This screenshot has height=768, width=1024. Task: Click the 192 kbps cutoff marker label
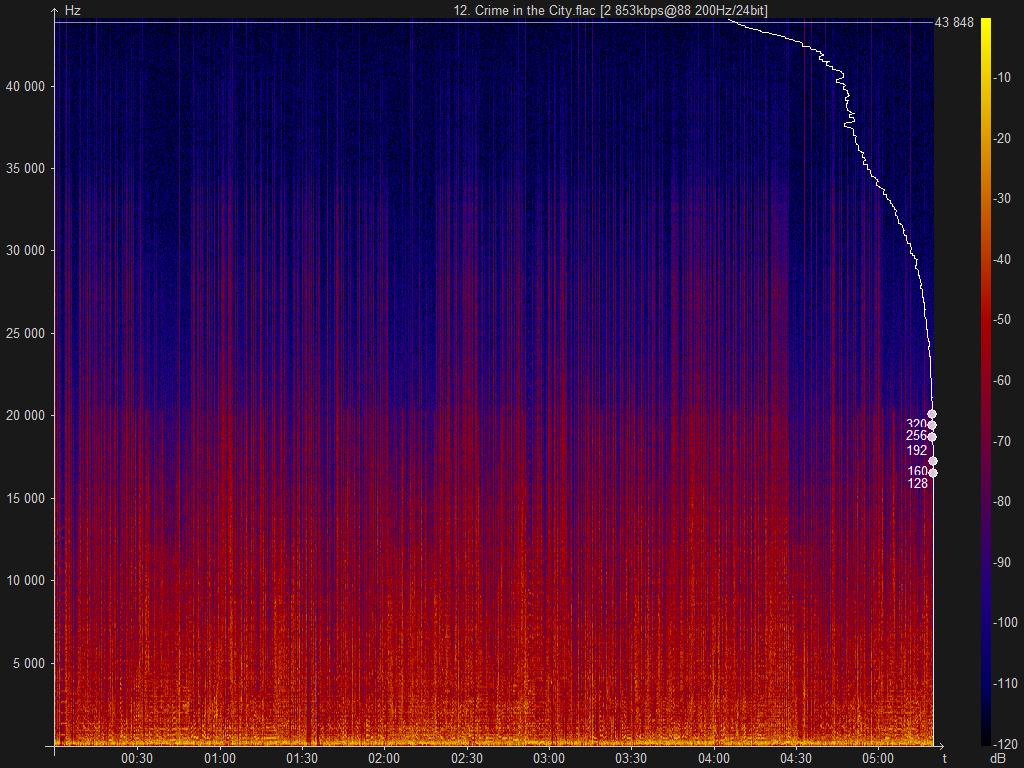916,450
